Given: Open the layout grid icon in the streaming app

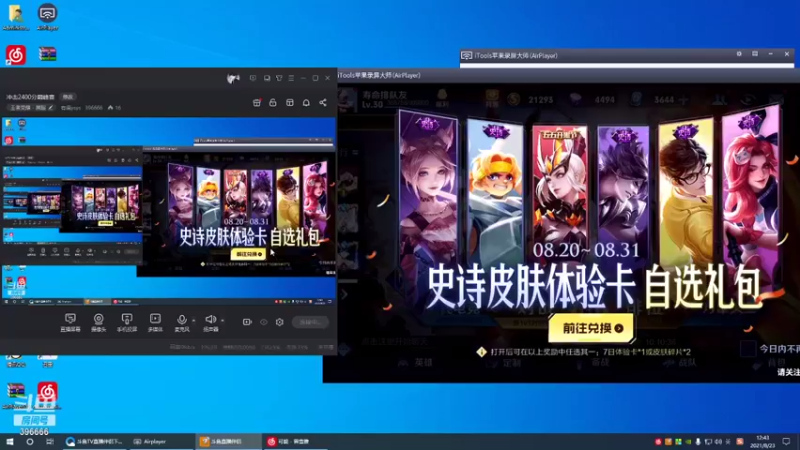Looking at the screenshot, I should tap(290, 103).
